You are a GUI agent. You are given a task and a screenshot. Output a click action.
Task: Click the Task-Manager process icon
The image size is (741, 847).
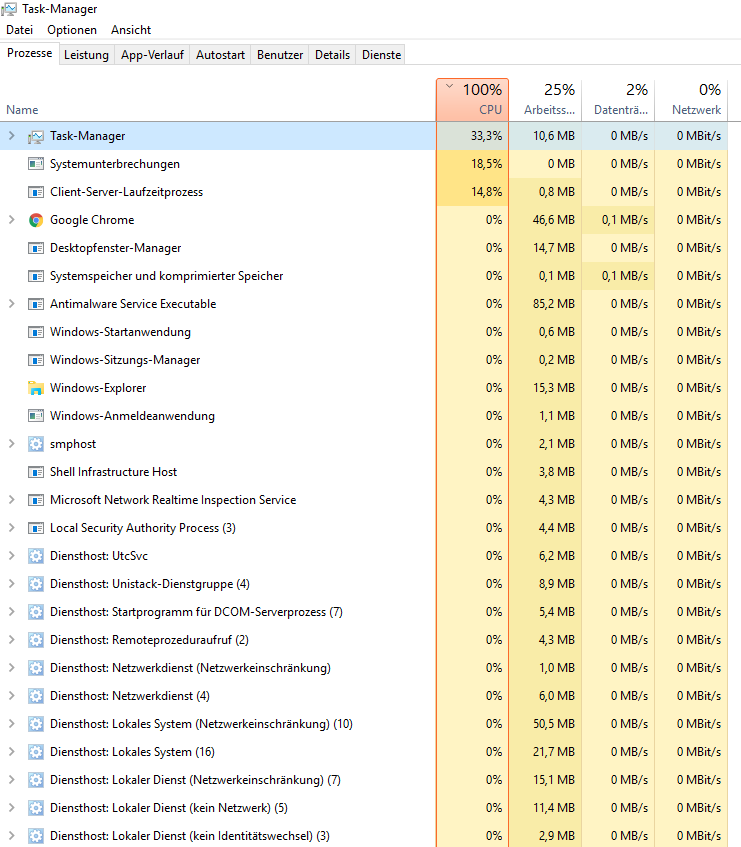tap(36, 137)
